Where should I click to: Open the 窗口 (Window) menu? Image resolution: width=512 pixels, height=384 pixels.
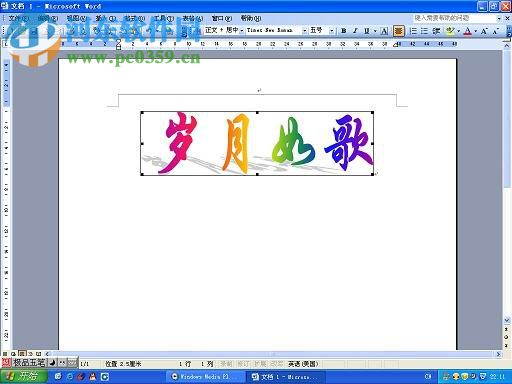(221, 18)
